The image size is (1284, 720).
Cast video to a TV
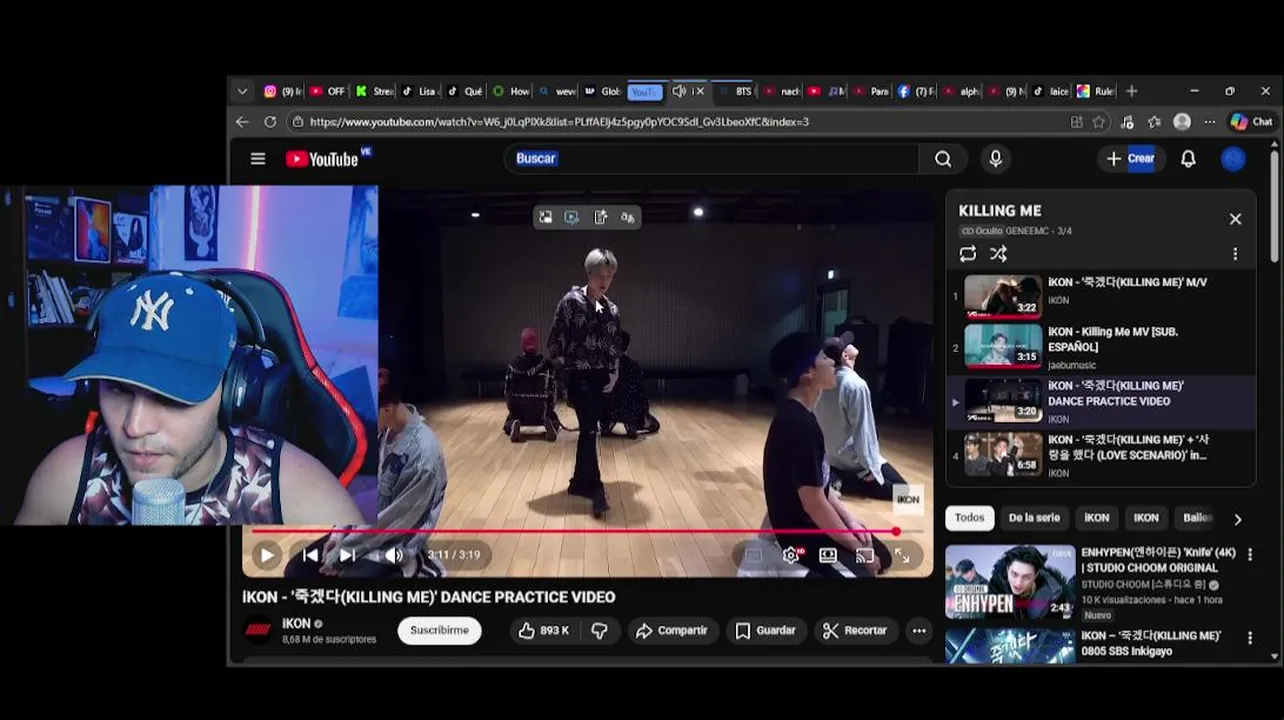(865, 555)
